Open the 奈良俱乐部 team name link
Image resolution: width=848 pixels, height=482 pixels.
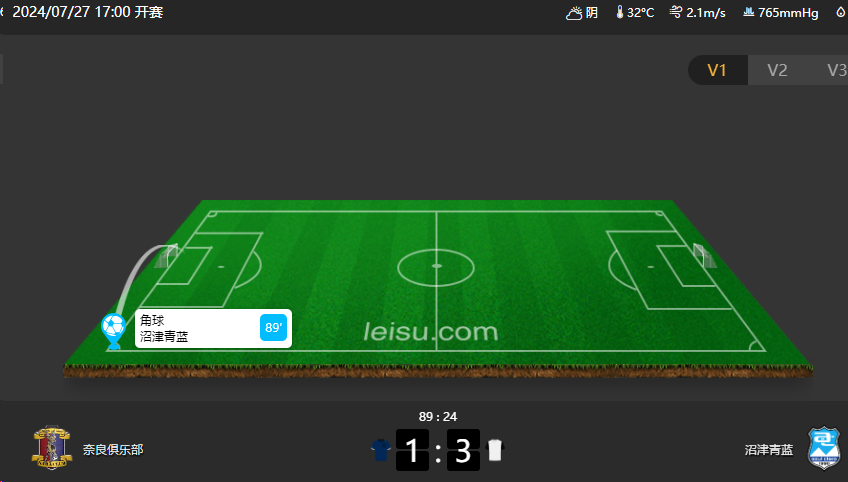[x=113, y=450]
